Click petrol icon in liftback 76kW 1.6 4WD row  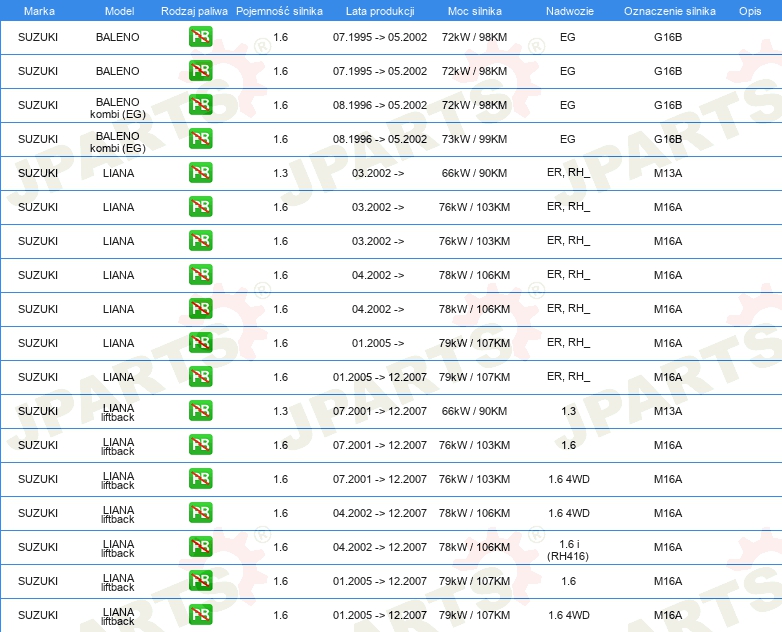(200, 478)
